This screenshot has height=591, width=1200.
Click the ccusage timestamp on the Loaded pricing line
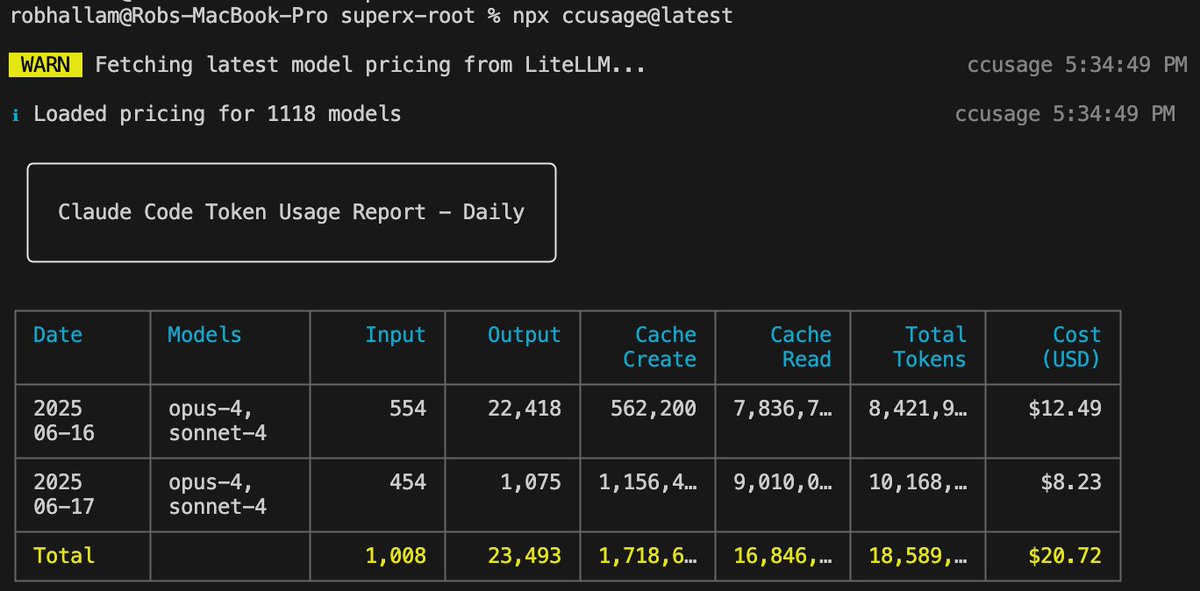click(1065, 114)
